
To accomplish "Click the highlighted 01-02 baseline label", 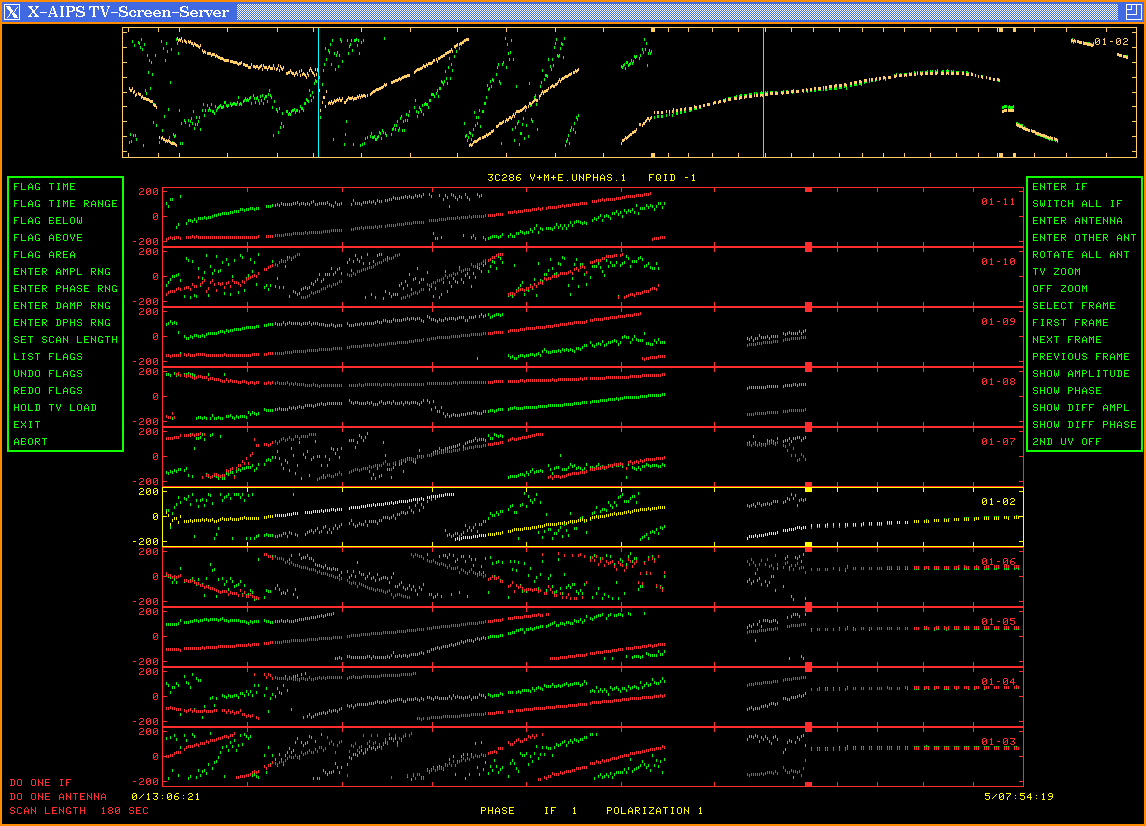I will 998,501.
